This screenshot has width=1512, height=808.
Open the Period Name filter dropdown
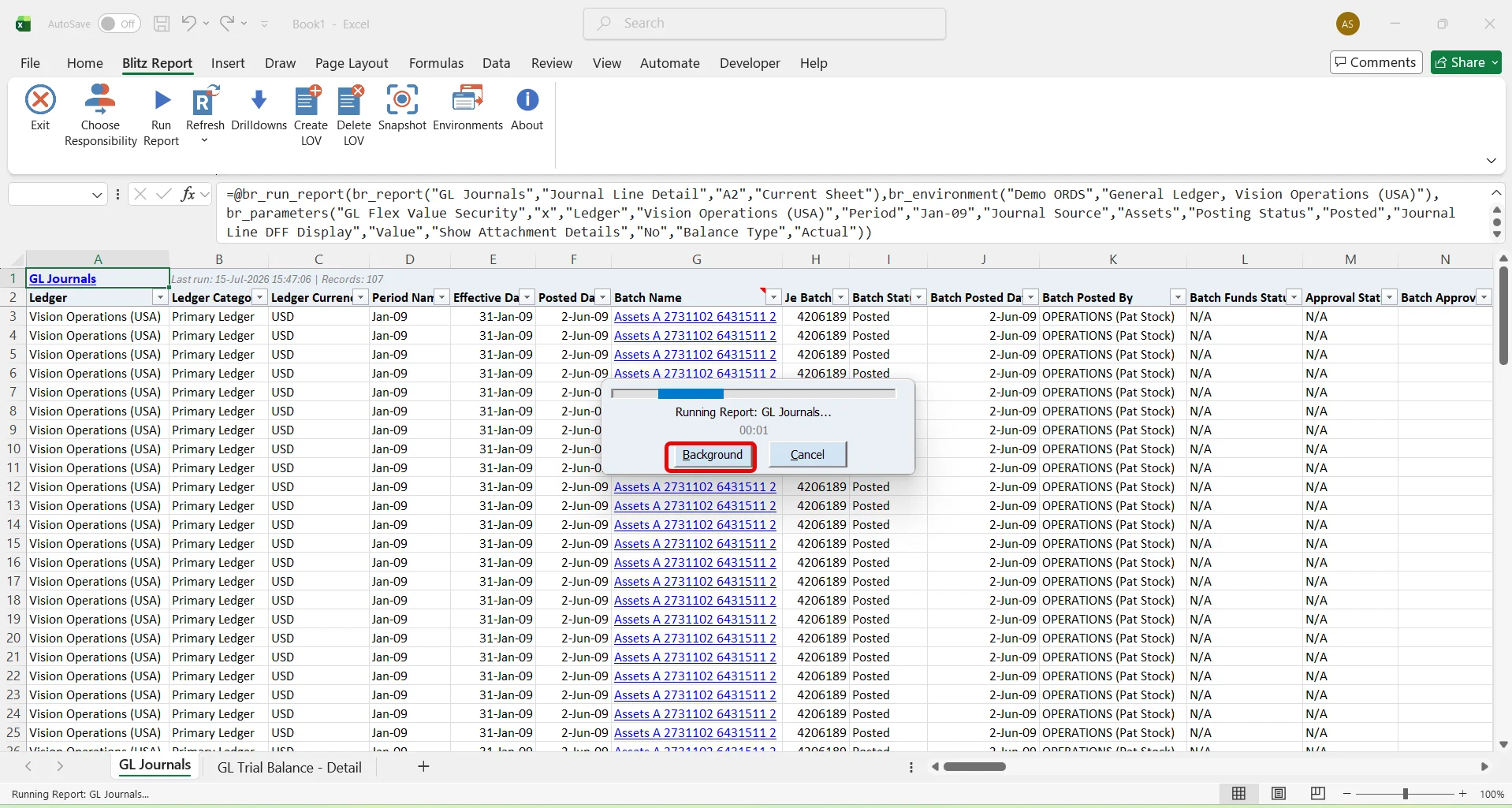click(x=441, y=297)
